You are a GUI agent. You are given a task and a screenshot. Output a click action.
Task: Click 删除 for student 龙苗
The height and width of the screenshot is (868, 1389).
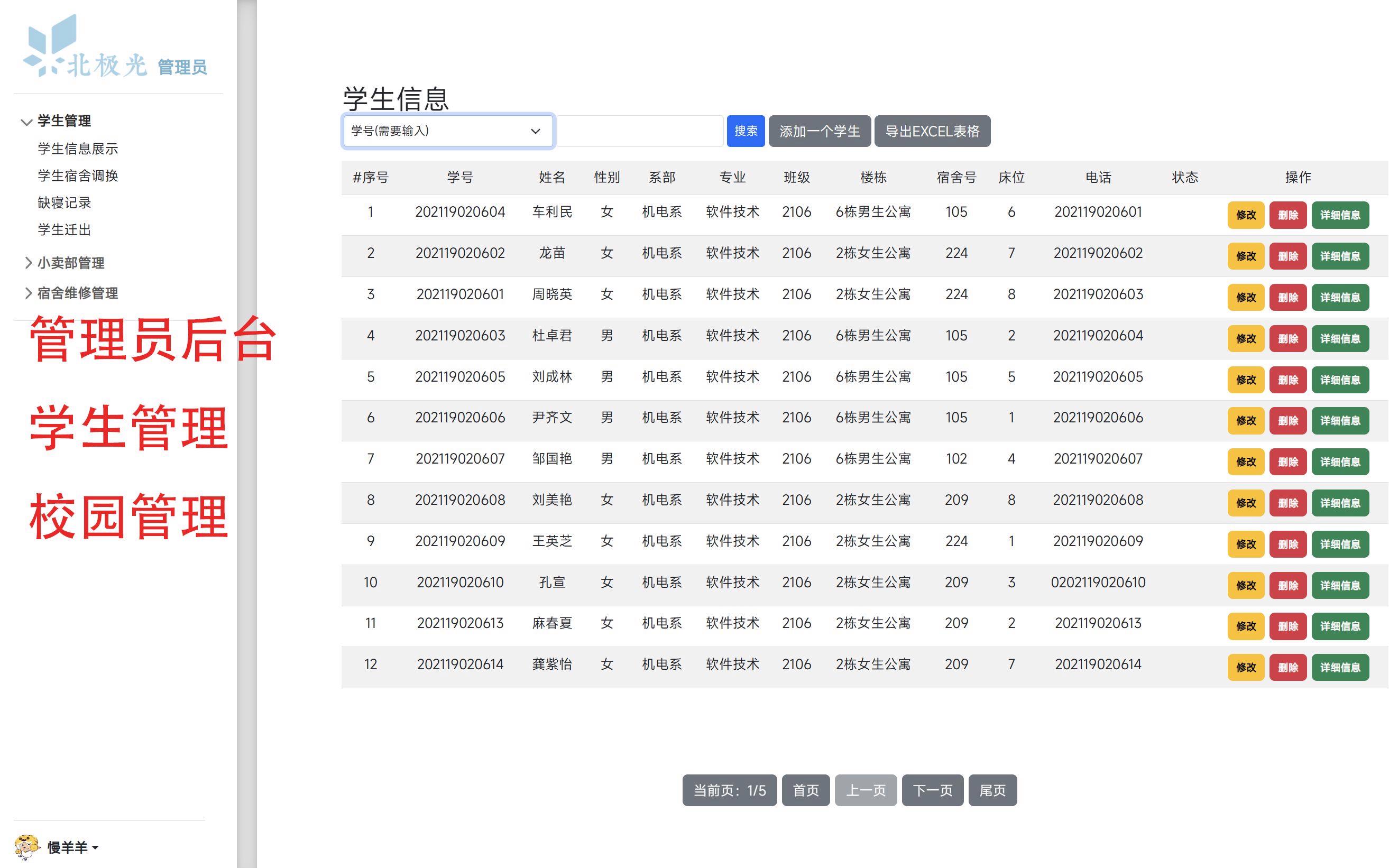pos(1288,256)
